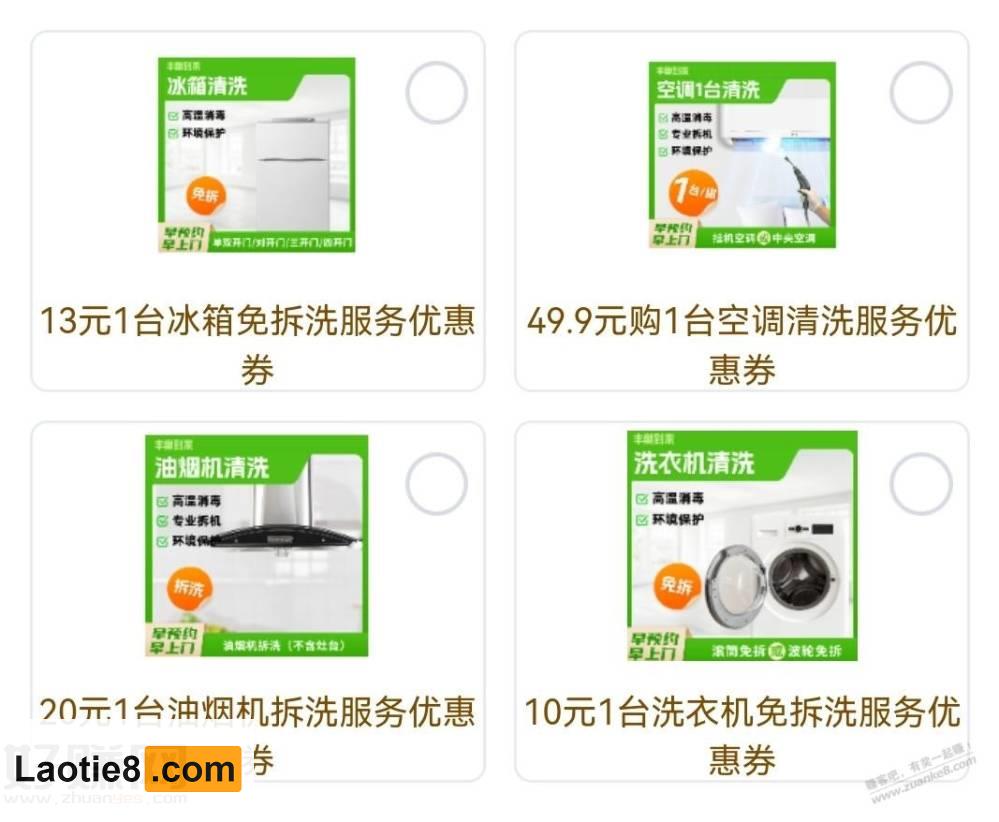
Task: Click the 早预约早上门 tag on refrigerator image
Action: [x=184, y=238]
